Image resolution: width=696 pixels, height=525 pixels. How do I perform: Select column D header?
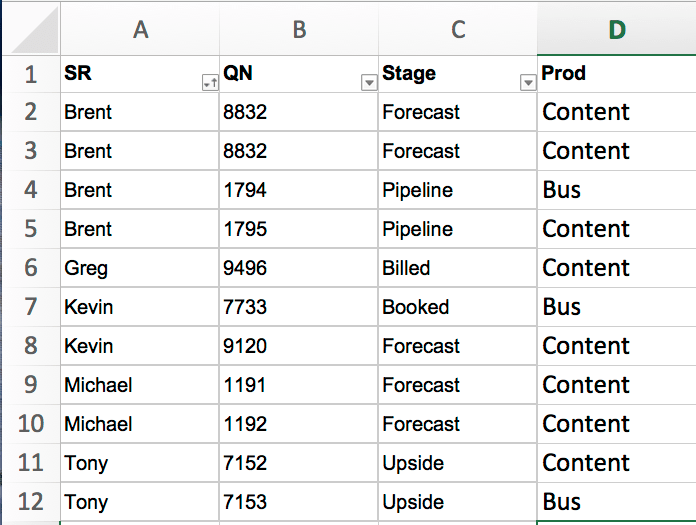pos(617,29)
